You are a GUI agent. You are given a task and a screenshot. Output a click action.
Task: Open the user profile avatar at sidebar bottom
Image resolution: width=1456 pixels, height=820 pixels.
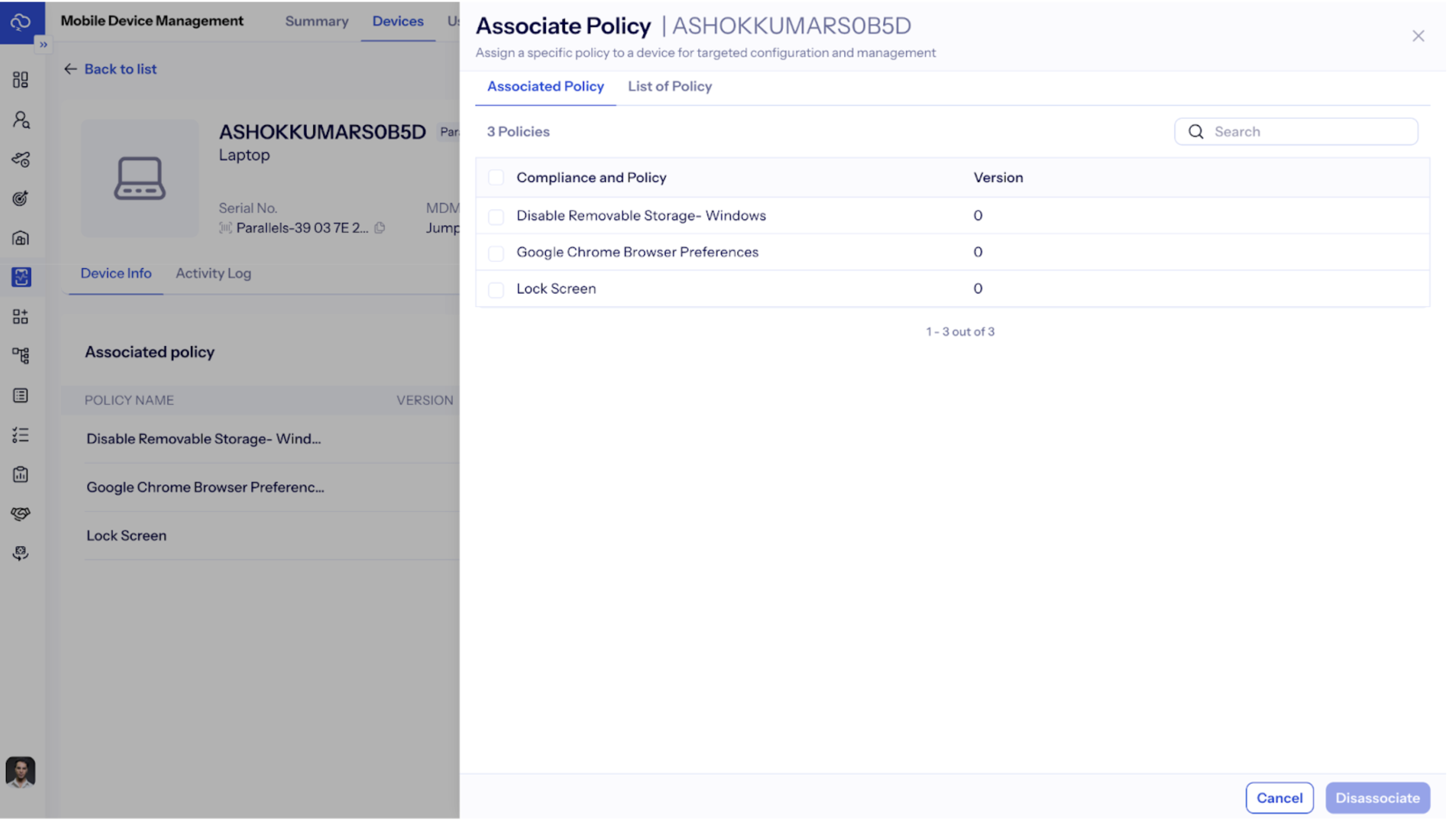[x=20, y=771]
